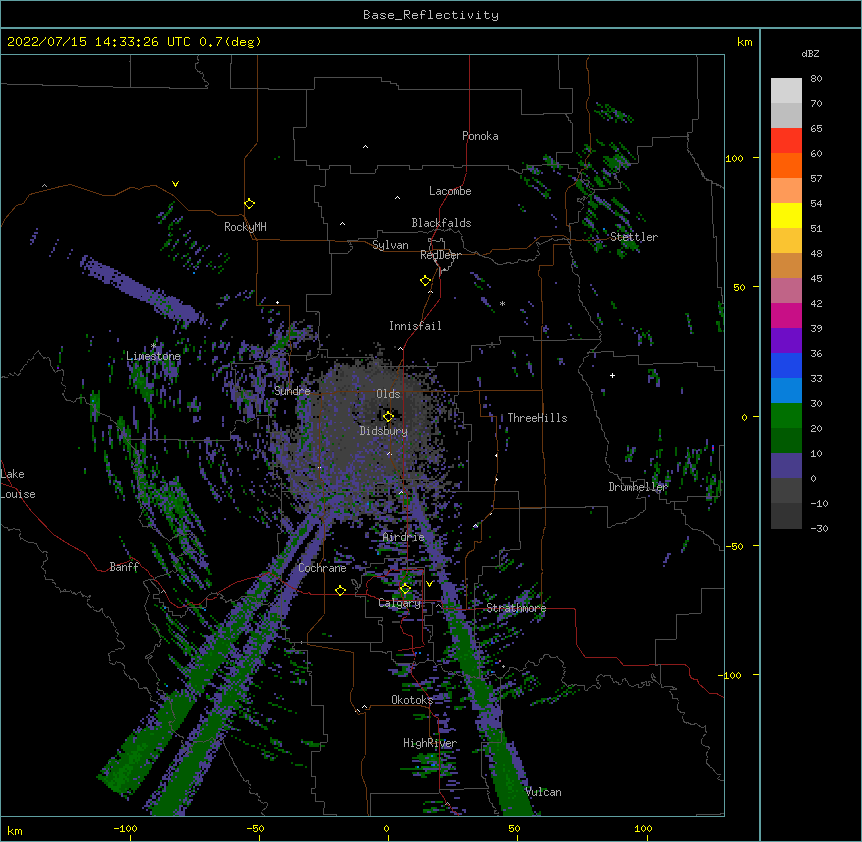The width and height of the screenshot is (862, 842).
Task: Click the yellow V marker northwest of RockyMH
Action: tap(175, 184)
